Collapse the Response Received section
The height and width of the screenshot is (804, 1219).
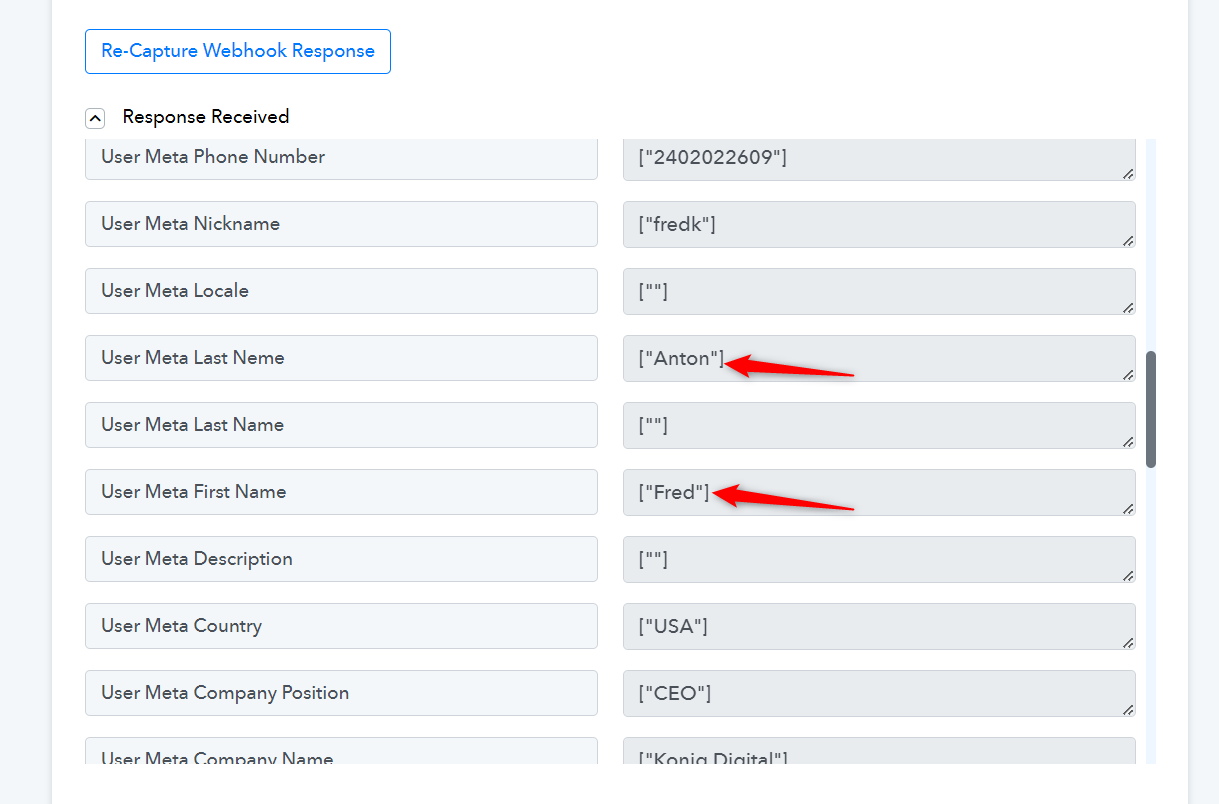(95, 118)
